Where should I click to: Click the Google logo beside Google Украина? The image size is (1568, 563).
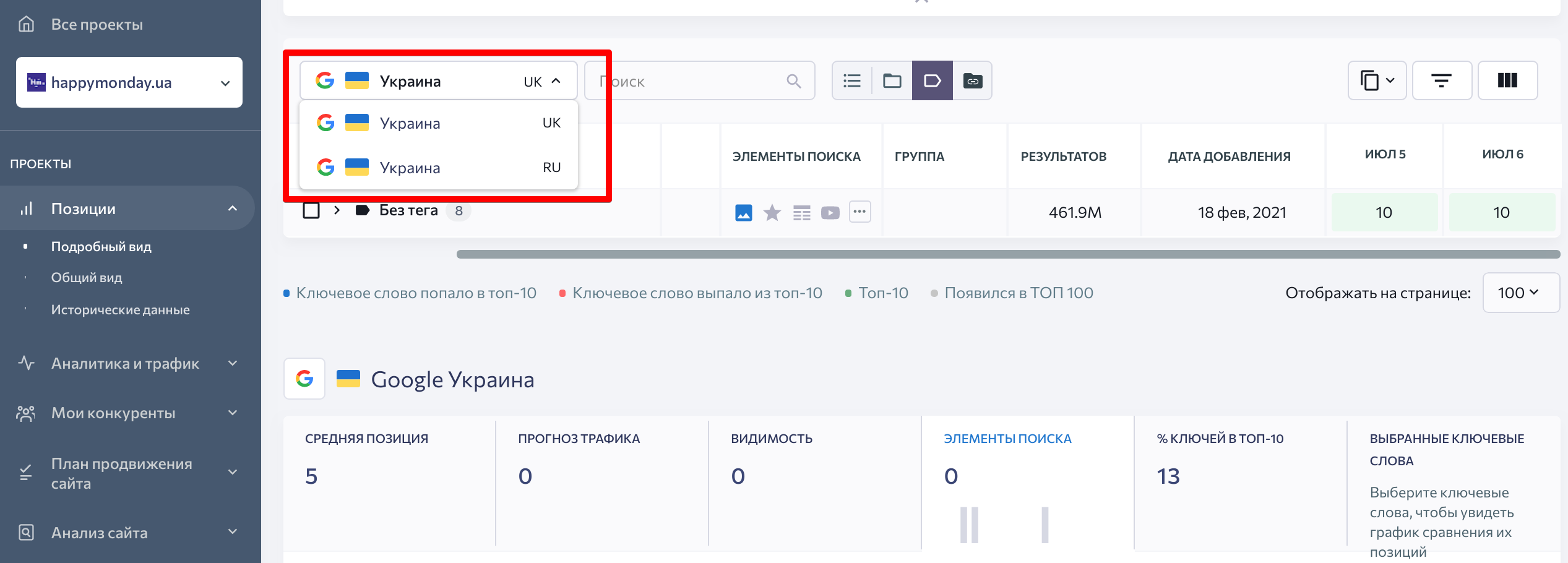(304, 379)
